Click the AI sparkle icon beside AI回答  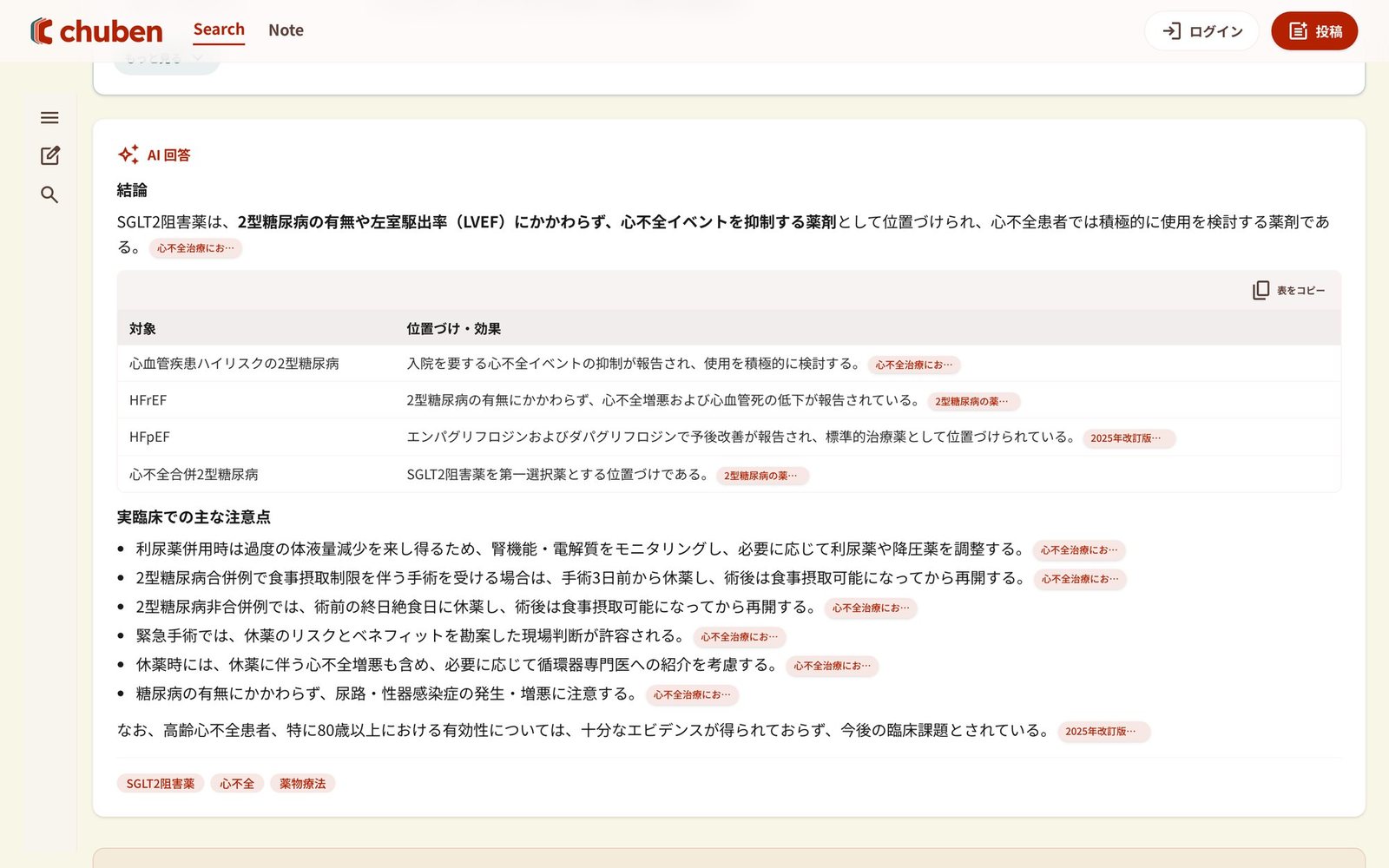[x=128, y=155]
